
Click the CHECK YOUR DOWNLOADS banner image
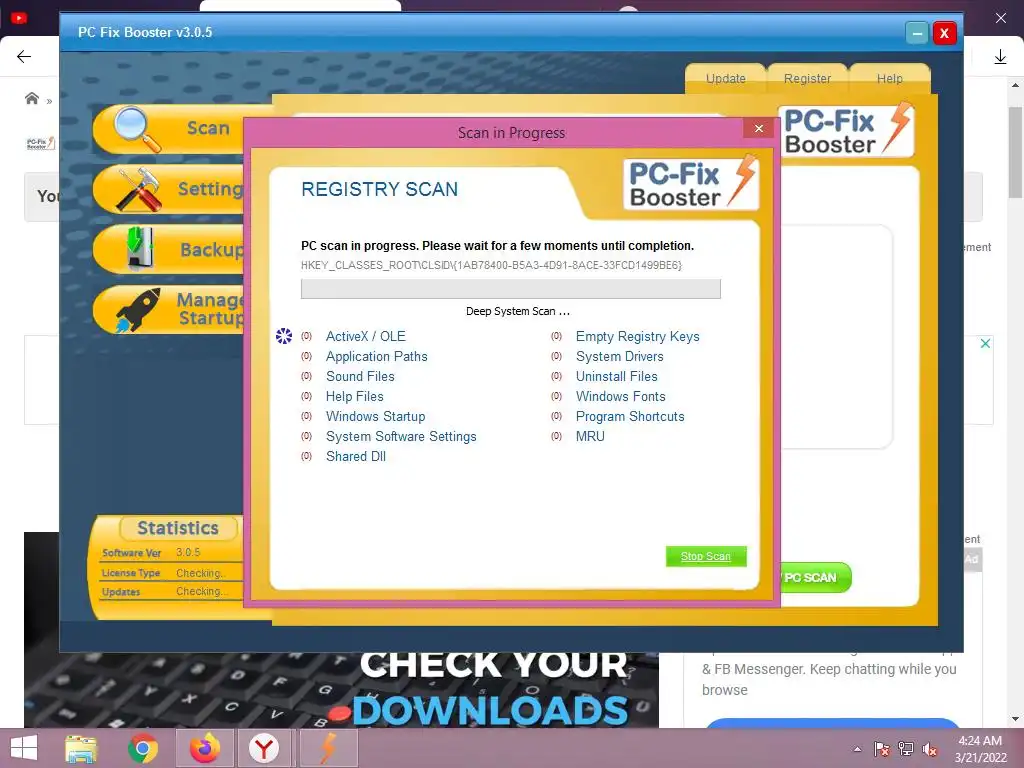click(x=341, y=690)
